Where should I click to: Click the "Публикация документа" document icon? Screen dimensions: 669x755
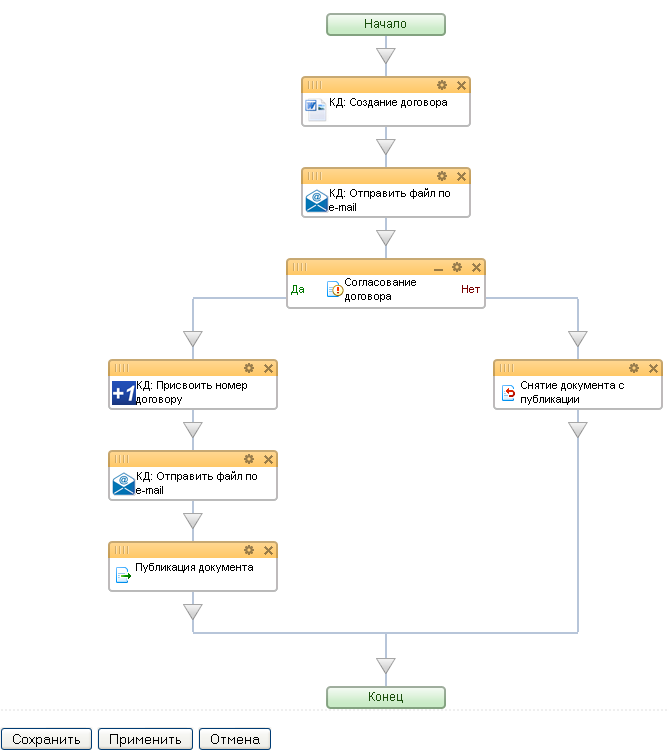[x=123, y=575]
